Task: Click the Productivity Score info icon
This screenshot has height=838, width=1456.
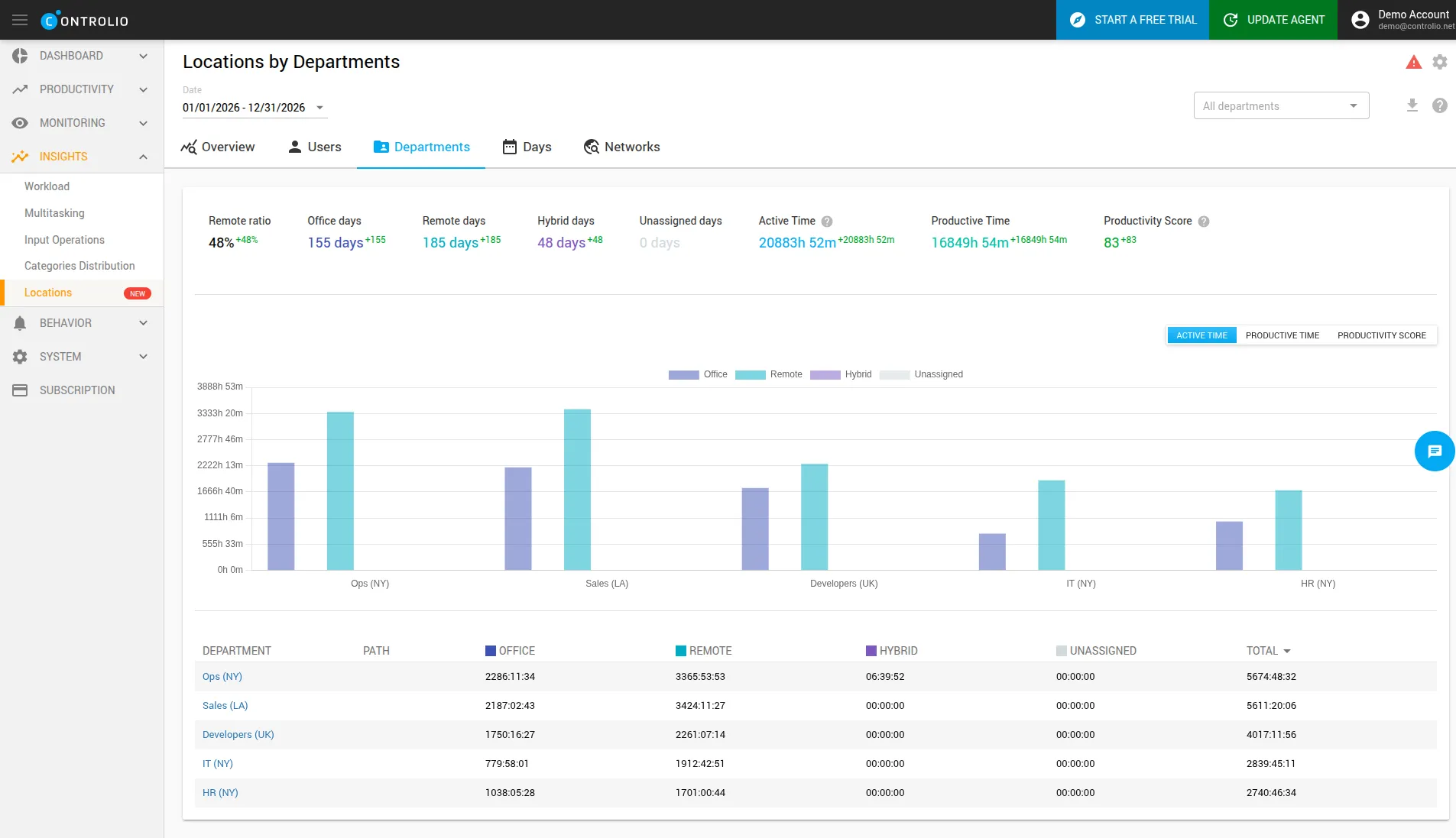Action: point(1204,222)
